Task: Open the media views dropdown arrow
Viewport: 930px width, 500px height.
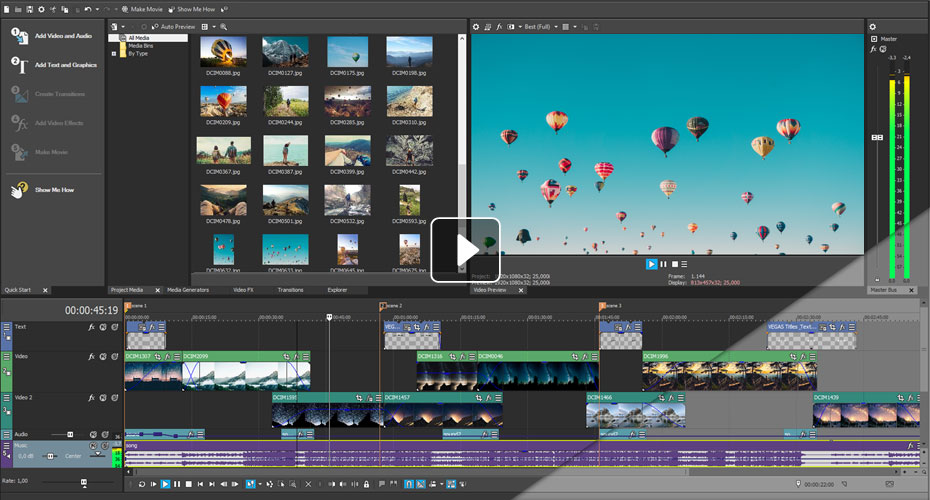Action: coord(213,26)
